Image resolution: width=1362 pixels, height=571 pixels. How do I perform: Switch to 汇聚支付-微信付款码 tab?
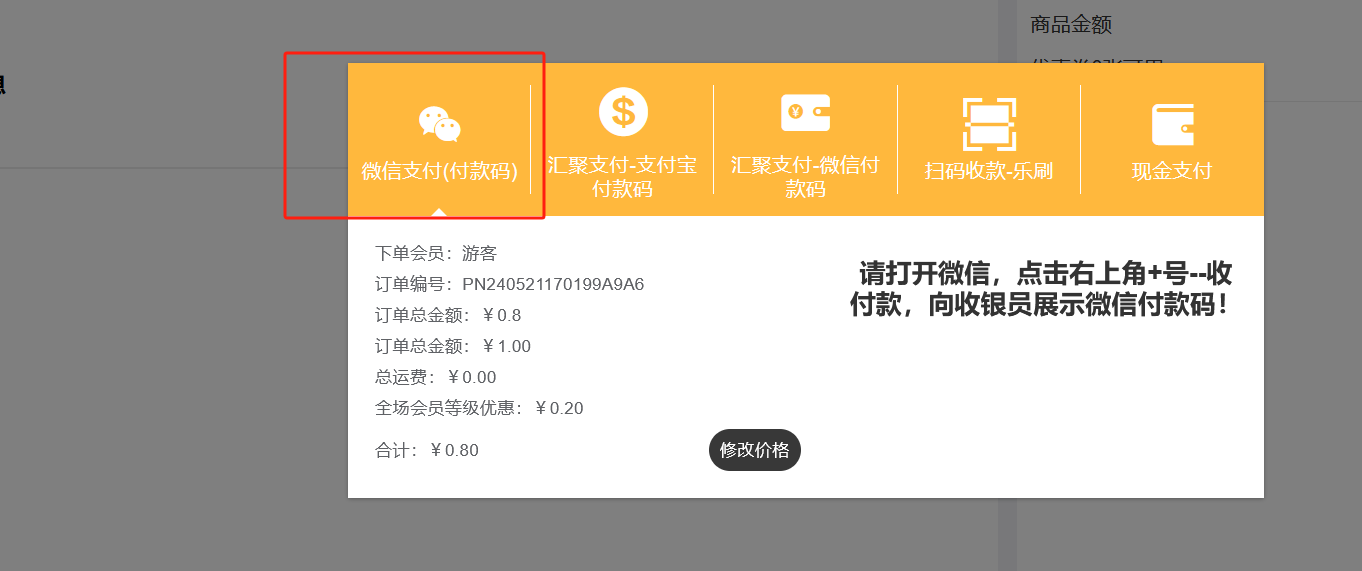tap(805, 140)
